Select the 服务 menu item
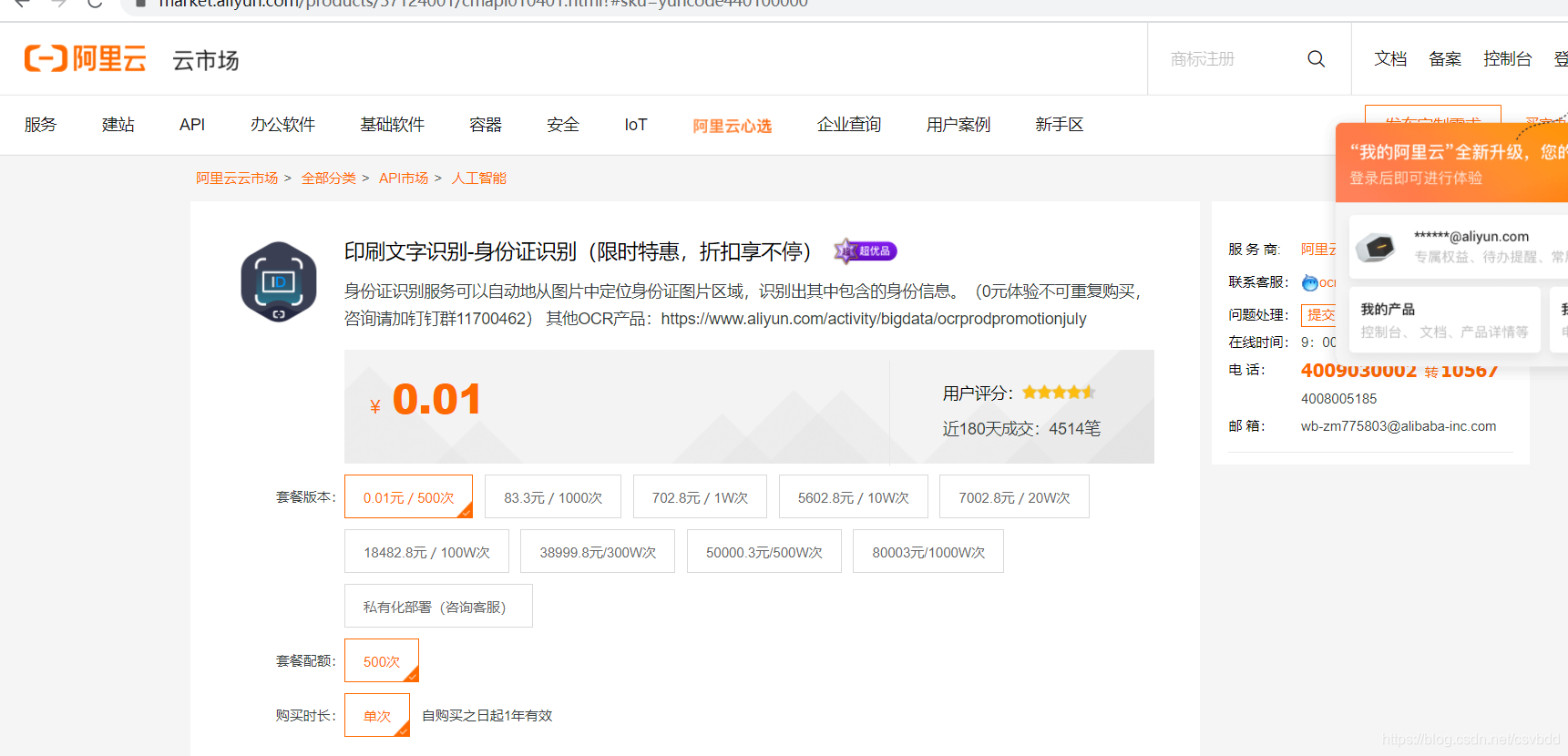Screen dimensions: 1568x756 pyautogui.click(x=40, y=125)
